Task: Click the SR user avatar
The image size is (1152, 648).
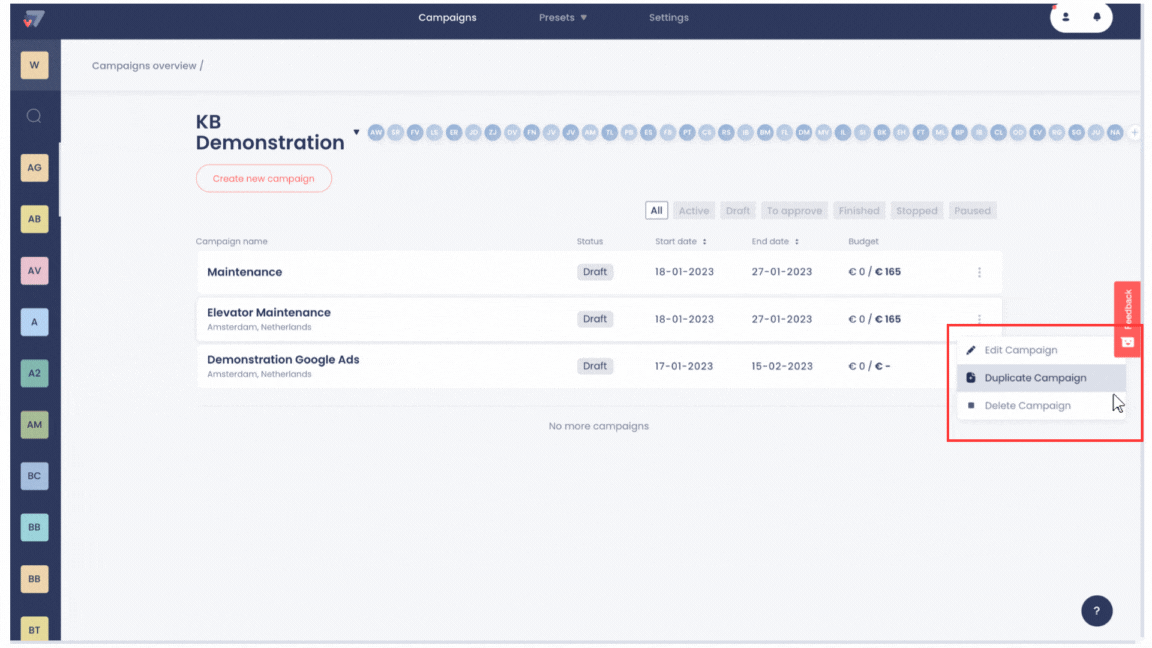Action: (395, 132)
